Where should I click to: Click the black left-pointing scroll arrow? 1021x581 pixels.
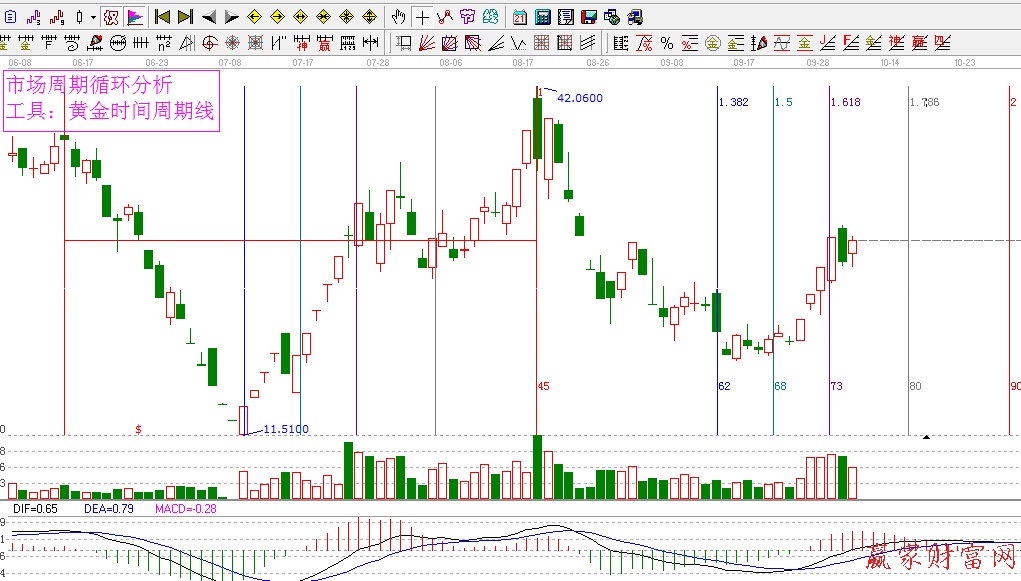coord(208,17)
